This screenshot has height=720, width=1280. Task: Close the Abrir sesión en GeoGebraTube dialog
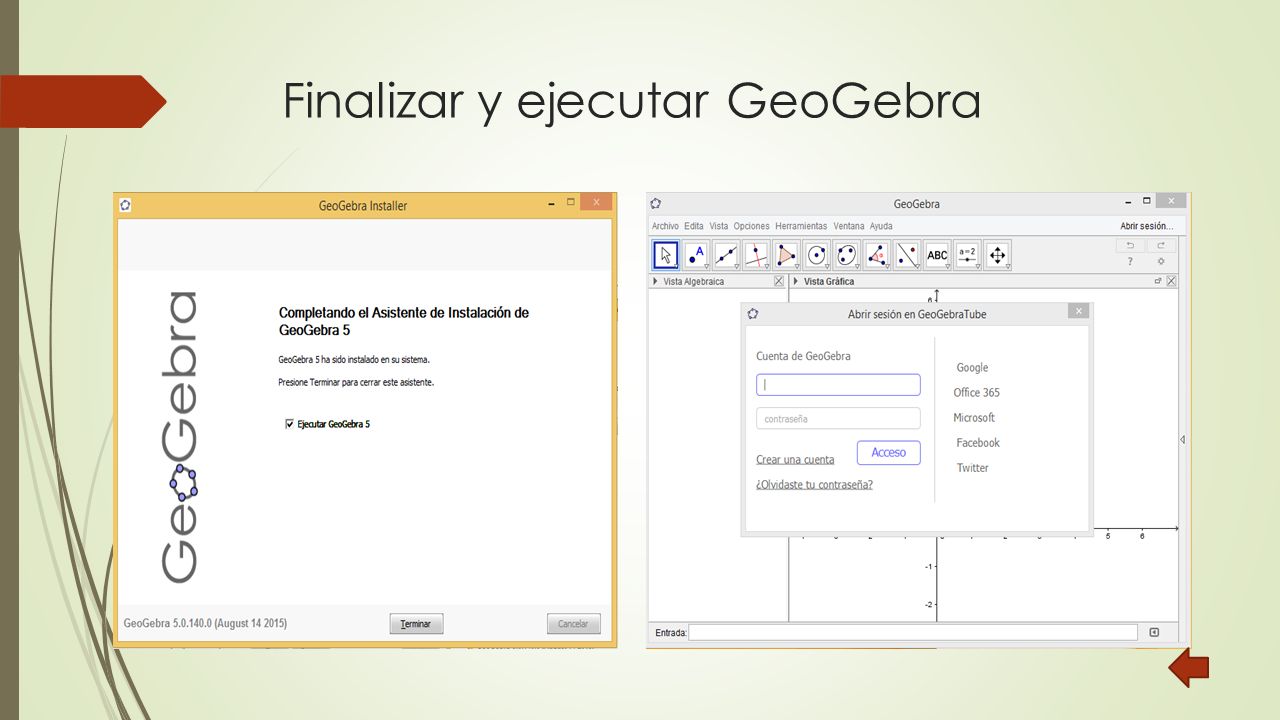pos(1078,312)
